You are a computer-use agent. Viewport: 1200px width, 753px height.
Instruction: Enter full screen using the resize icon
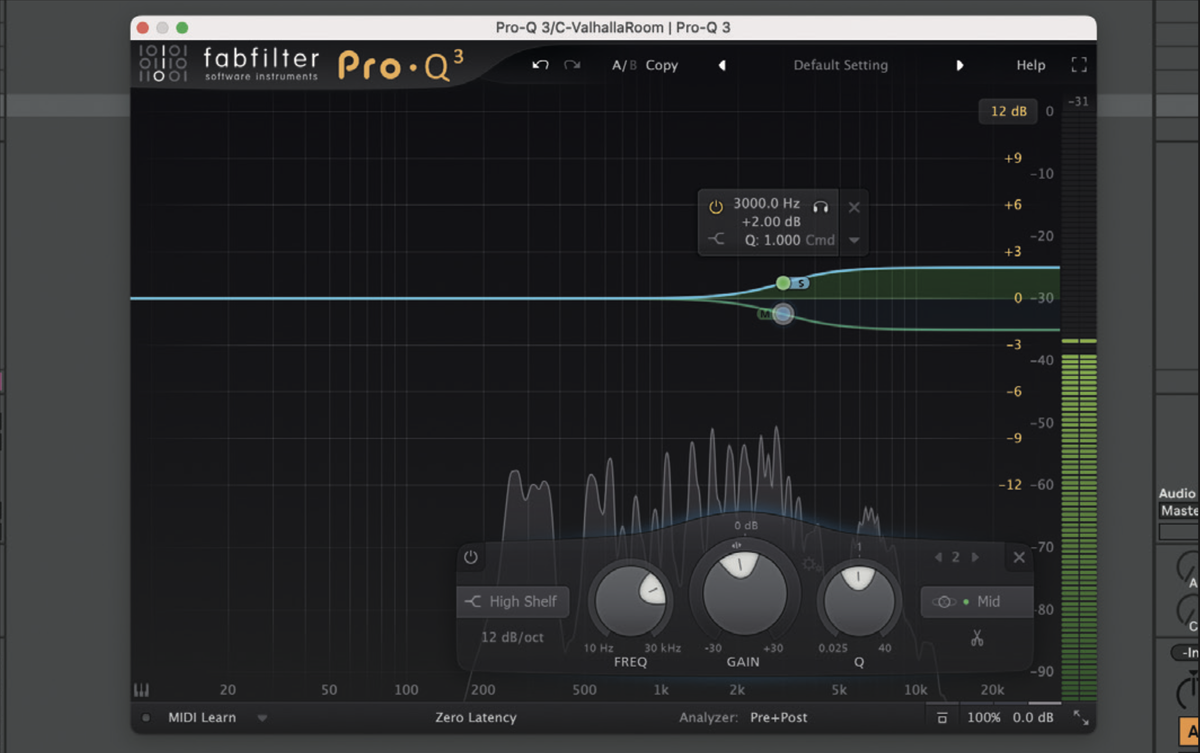tap(1079, 64)
